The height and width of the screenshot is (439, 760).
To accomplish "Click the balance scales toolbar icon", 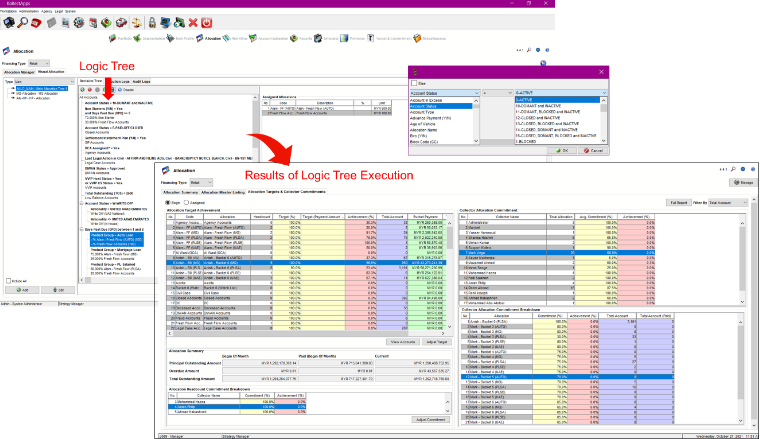I will tap(137, 23).
